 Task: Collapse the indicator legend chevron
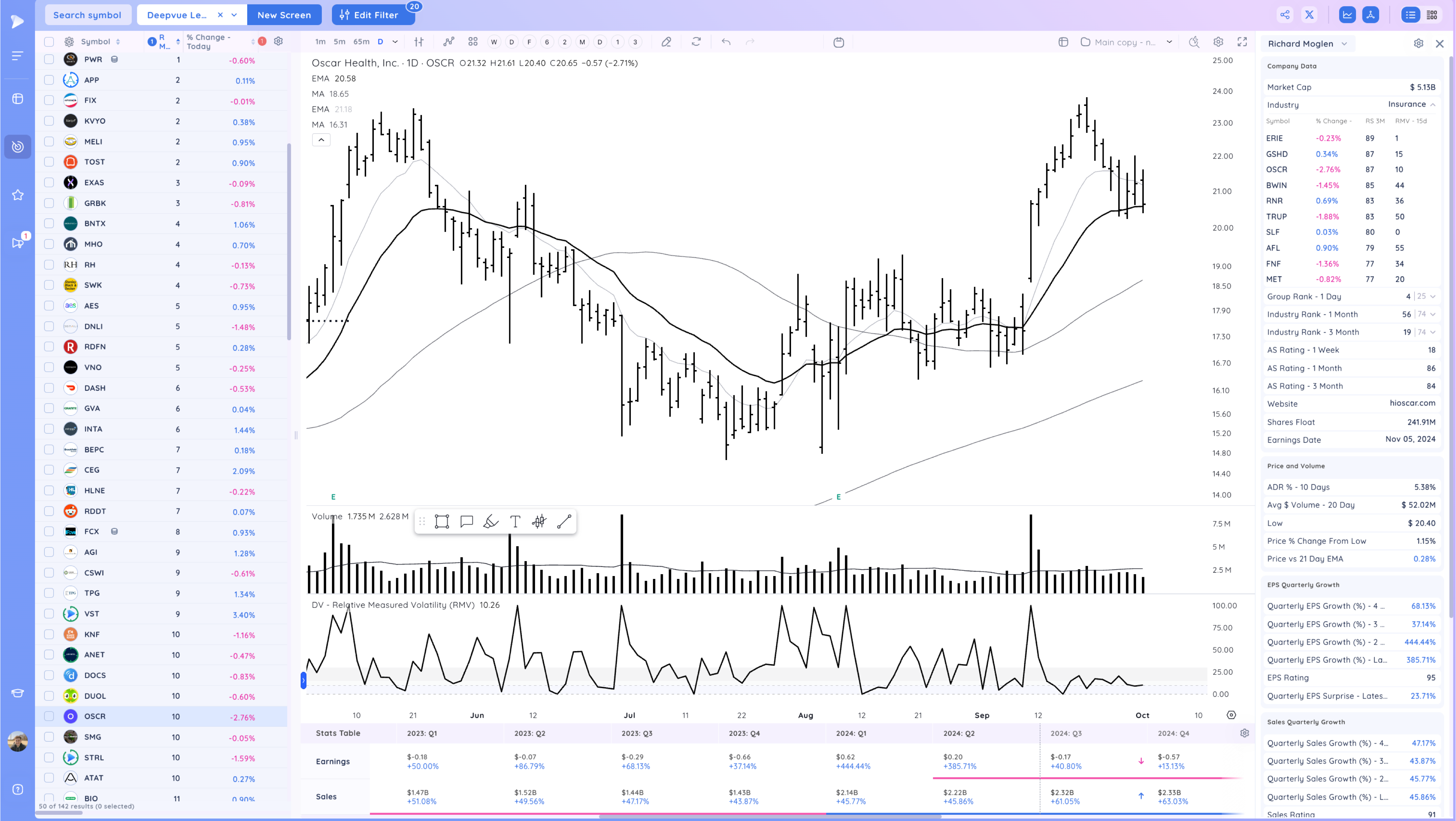(320, 140)
